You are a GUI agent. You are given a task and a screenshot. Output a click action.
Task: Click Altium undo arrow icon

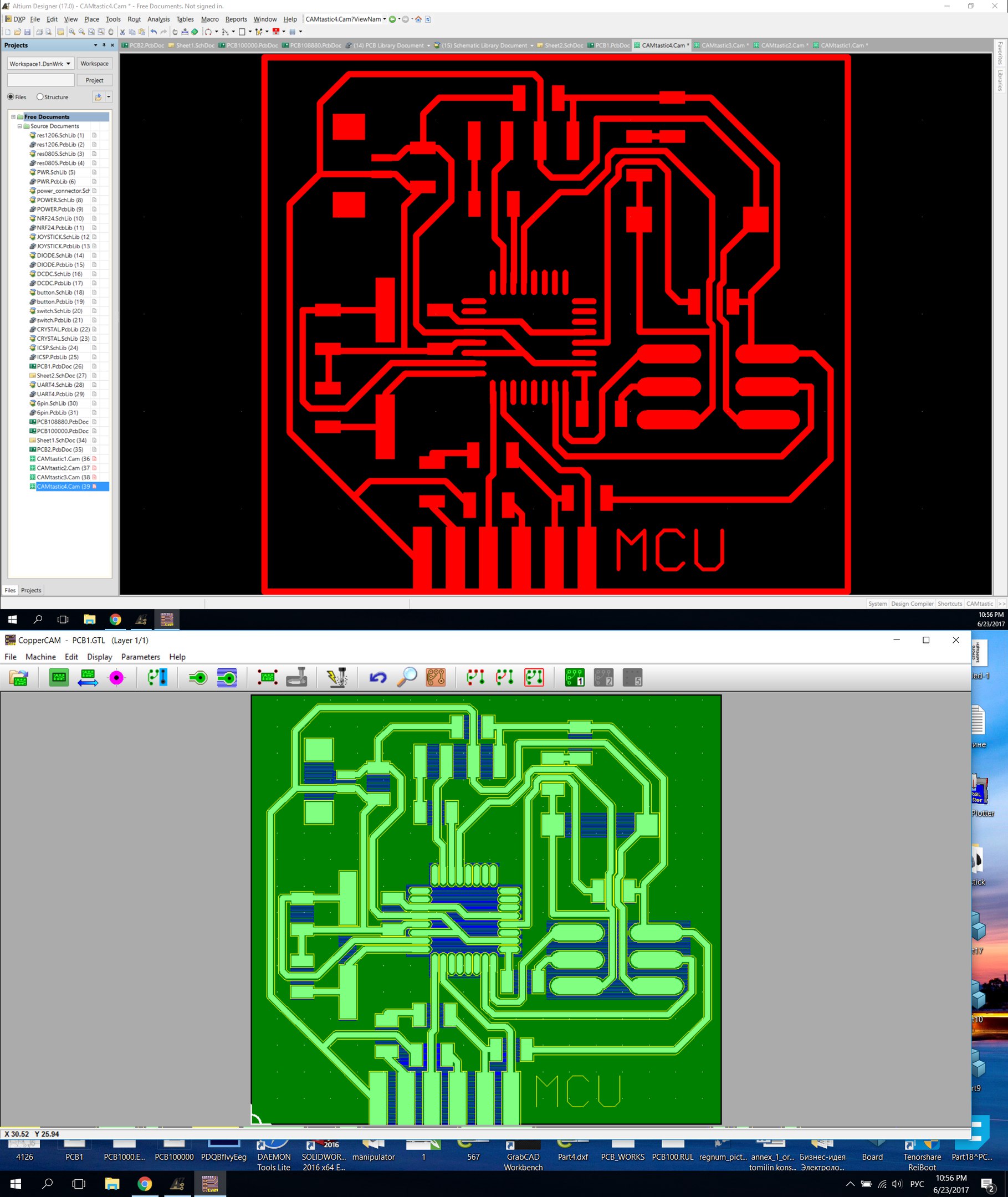153,32
